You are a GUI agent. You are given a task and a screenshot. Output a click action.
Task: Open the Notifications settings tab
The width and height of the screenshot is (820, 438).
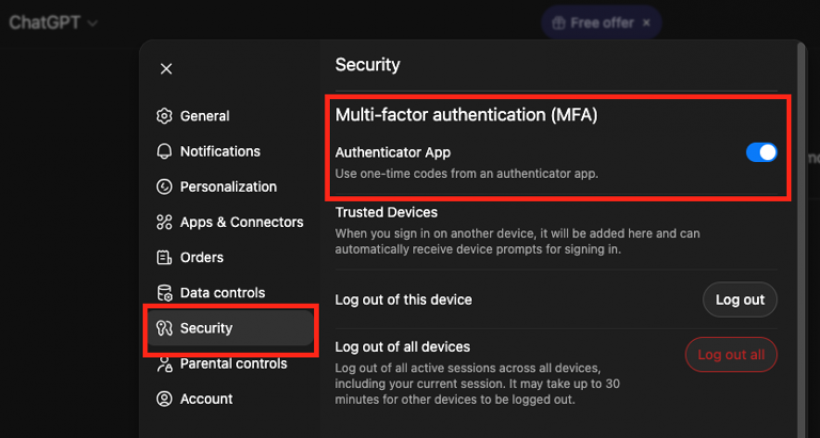coord(220,152)
